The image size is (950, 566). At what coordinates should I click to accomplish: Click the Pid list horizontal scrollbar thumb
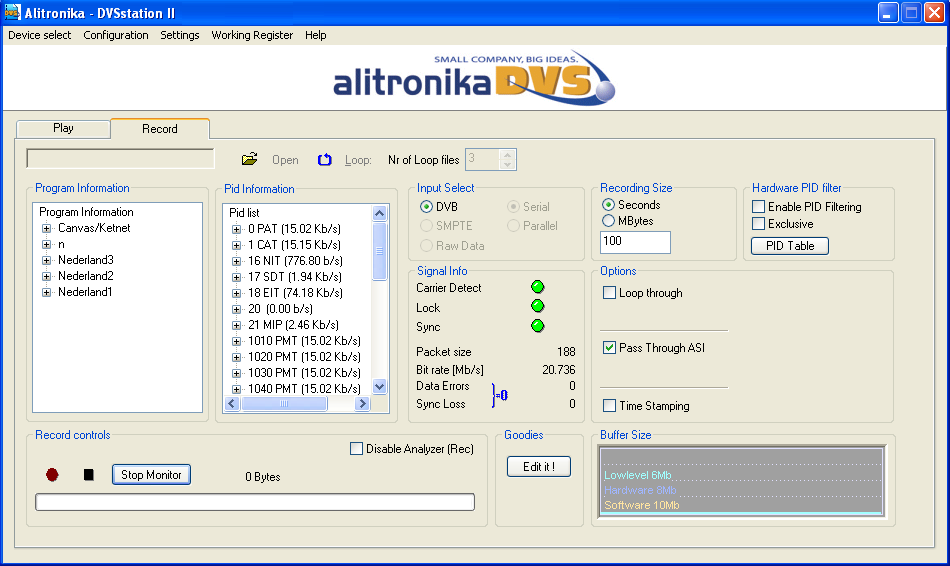(284, 404)
